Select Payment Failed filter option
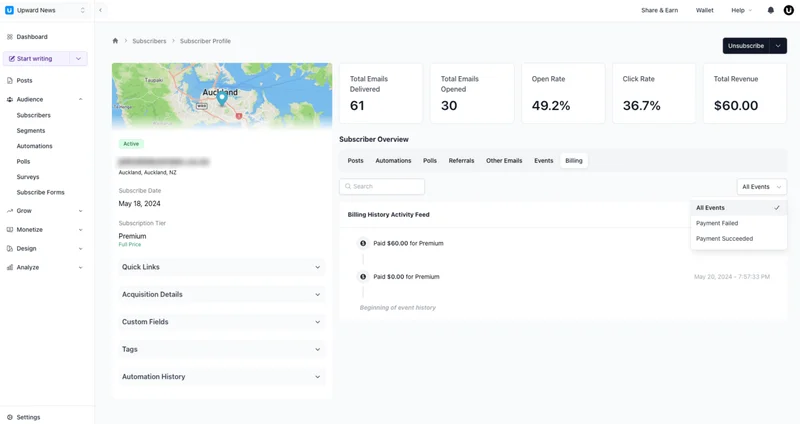 click(x=717, y=223)
